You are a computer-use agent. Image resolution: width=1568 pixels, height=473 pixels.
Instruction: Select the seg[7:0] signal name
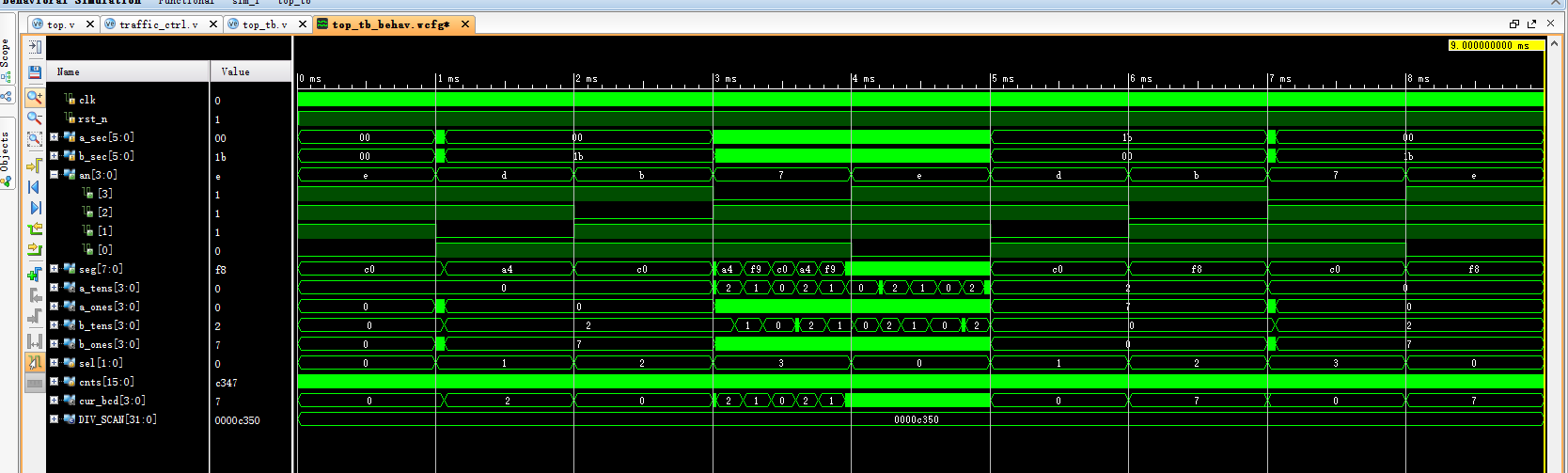click(101, 269)
